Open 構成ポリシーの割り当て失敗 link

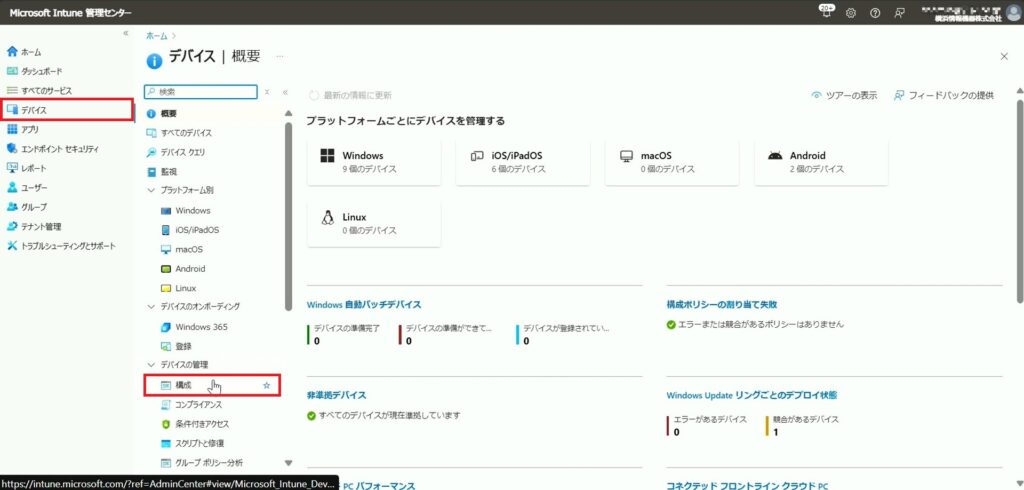pos(722,304)
